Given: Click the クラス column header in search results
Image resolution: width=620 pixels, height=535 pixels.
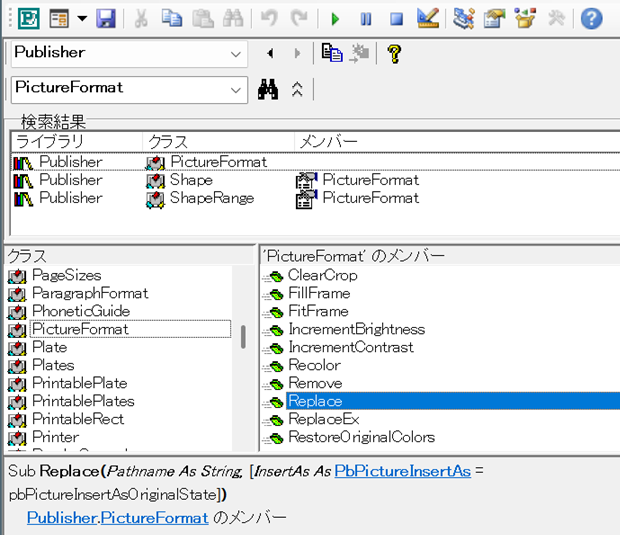Looking at the screenshot, I should click(x=218, y=142).
